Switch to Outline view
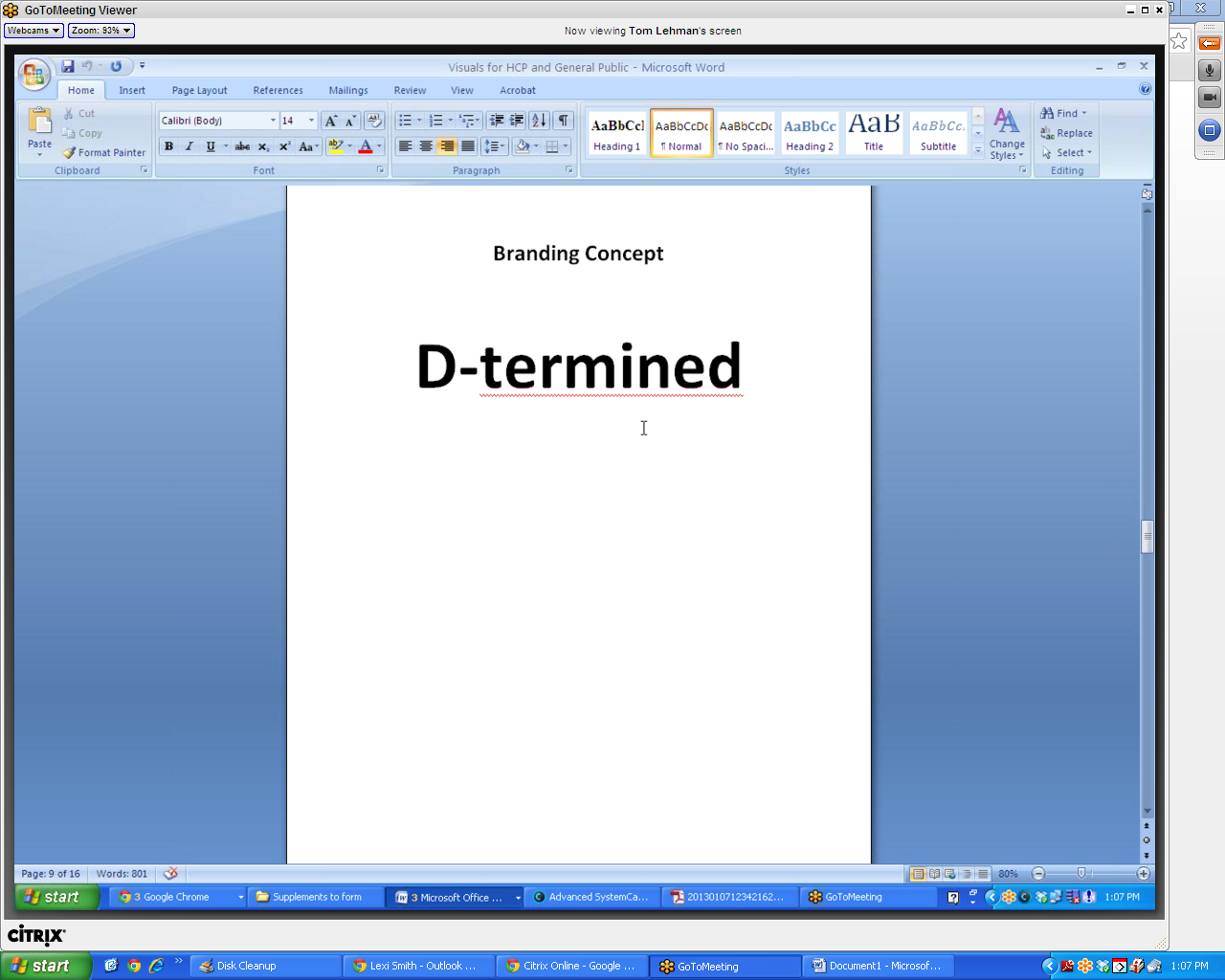Image resolution: width=1225 pixels, height=980 pixels. 967,874
